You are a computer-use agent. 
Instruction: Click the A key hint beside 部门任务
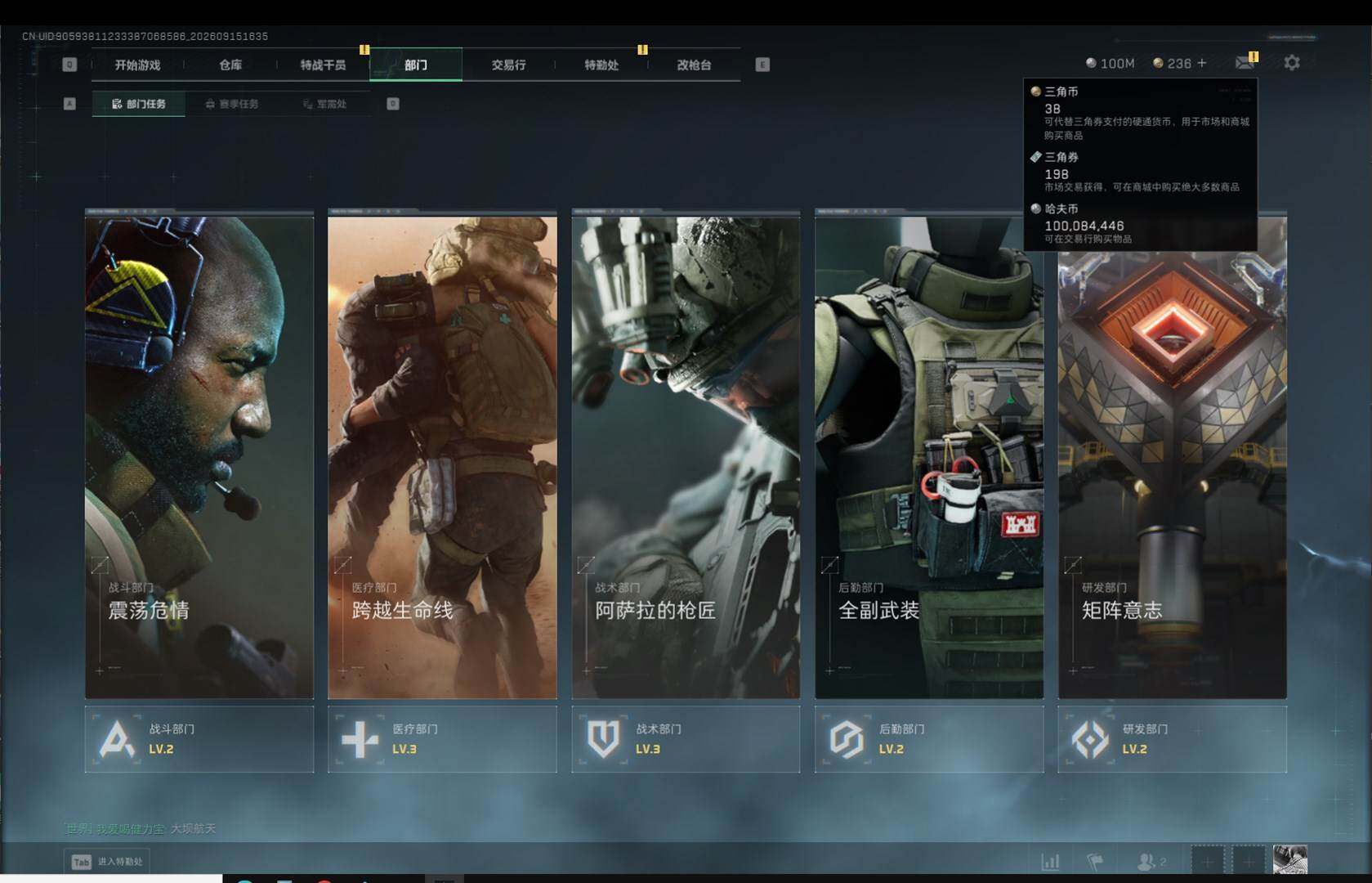click(69, 104)
